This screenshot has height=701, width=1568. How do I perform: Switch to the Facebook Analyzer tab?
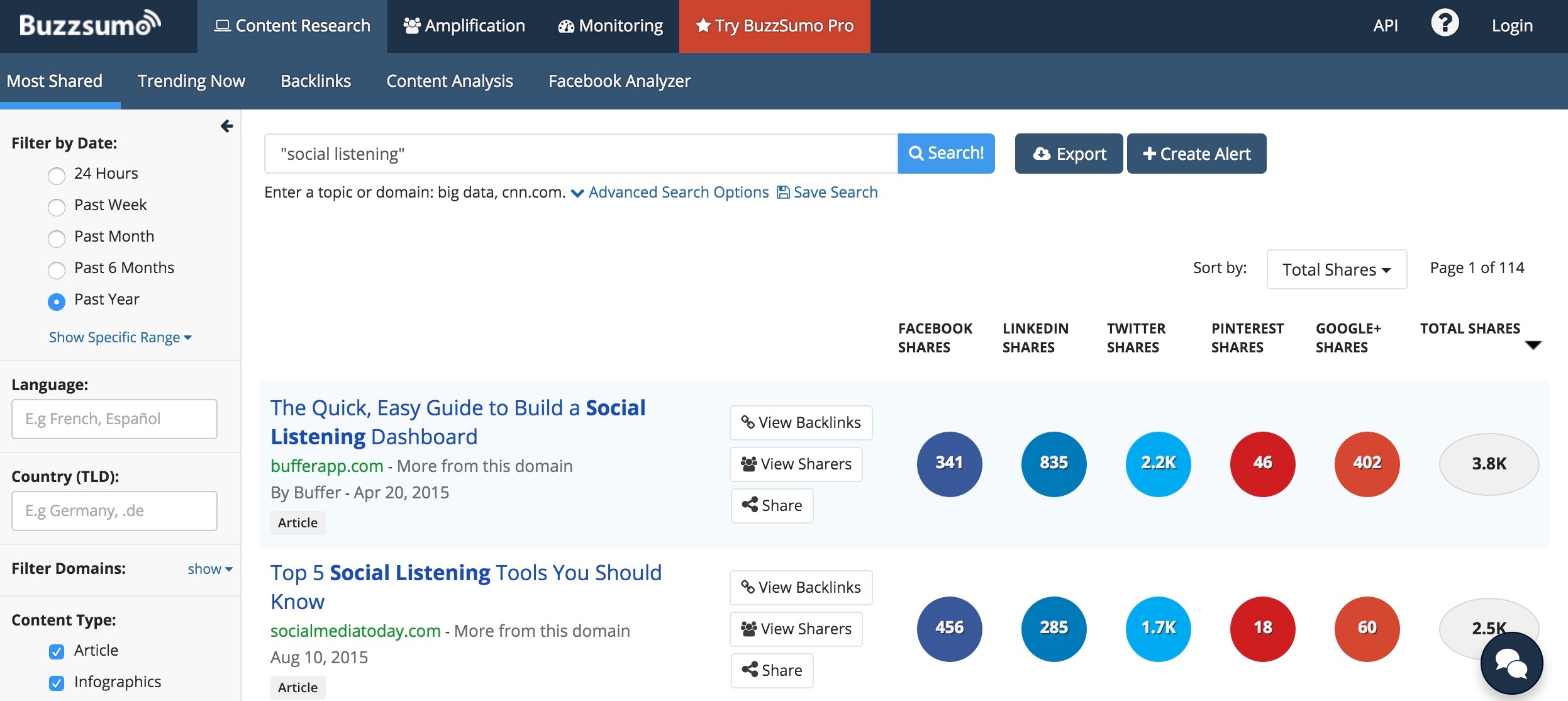click(x=620, y=81)
